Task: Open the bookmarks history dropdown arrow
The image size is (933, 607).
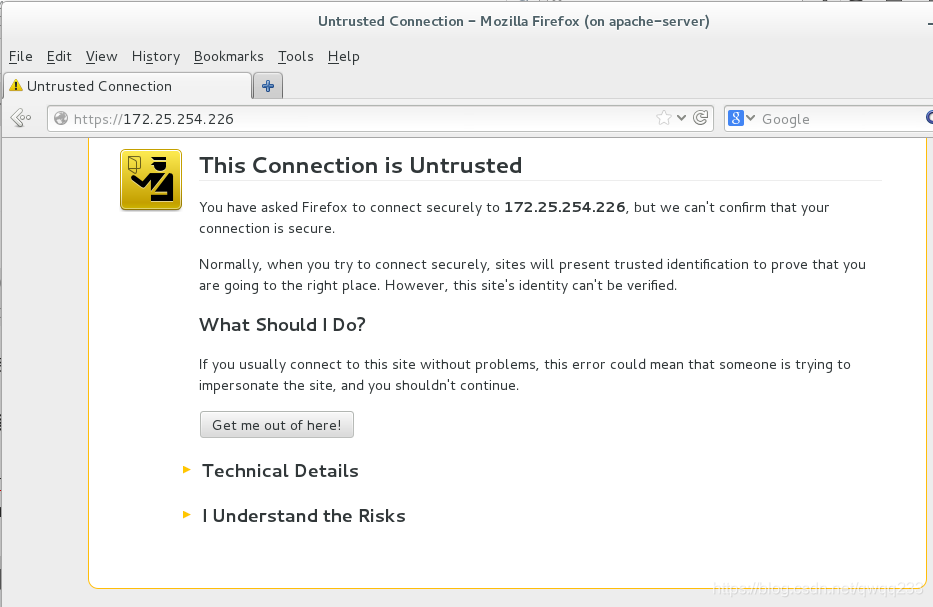Action: coord(682,118)
